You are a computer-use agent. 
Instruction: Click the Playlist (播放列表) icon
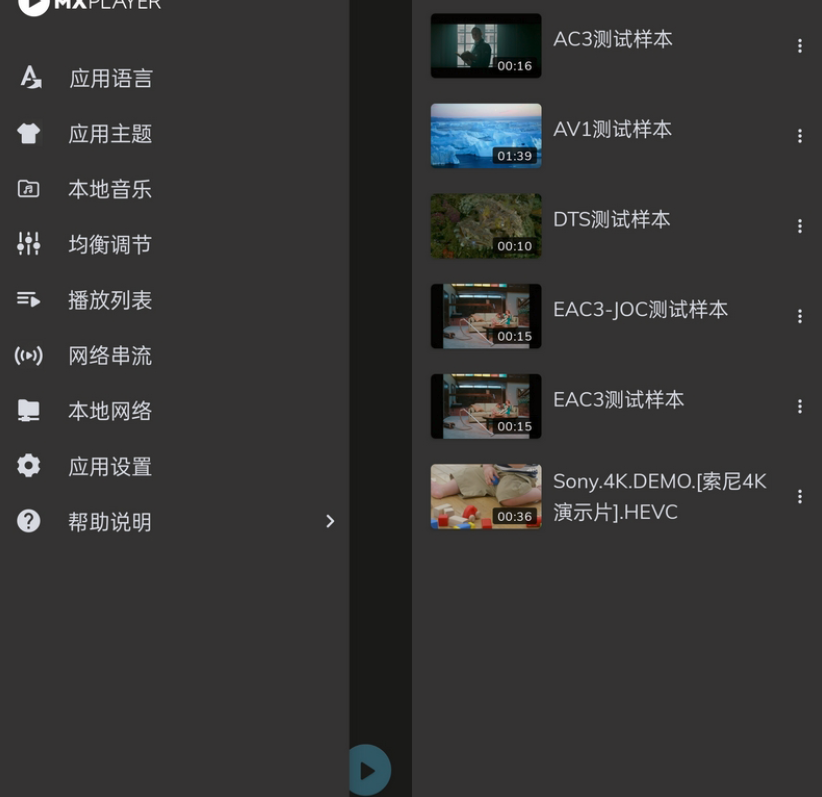(28, 299)
